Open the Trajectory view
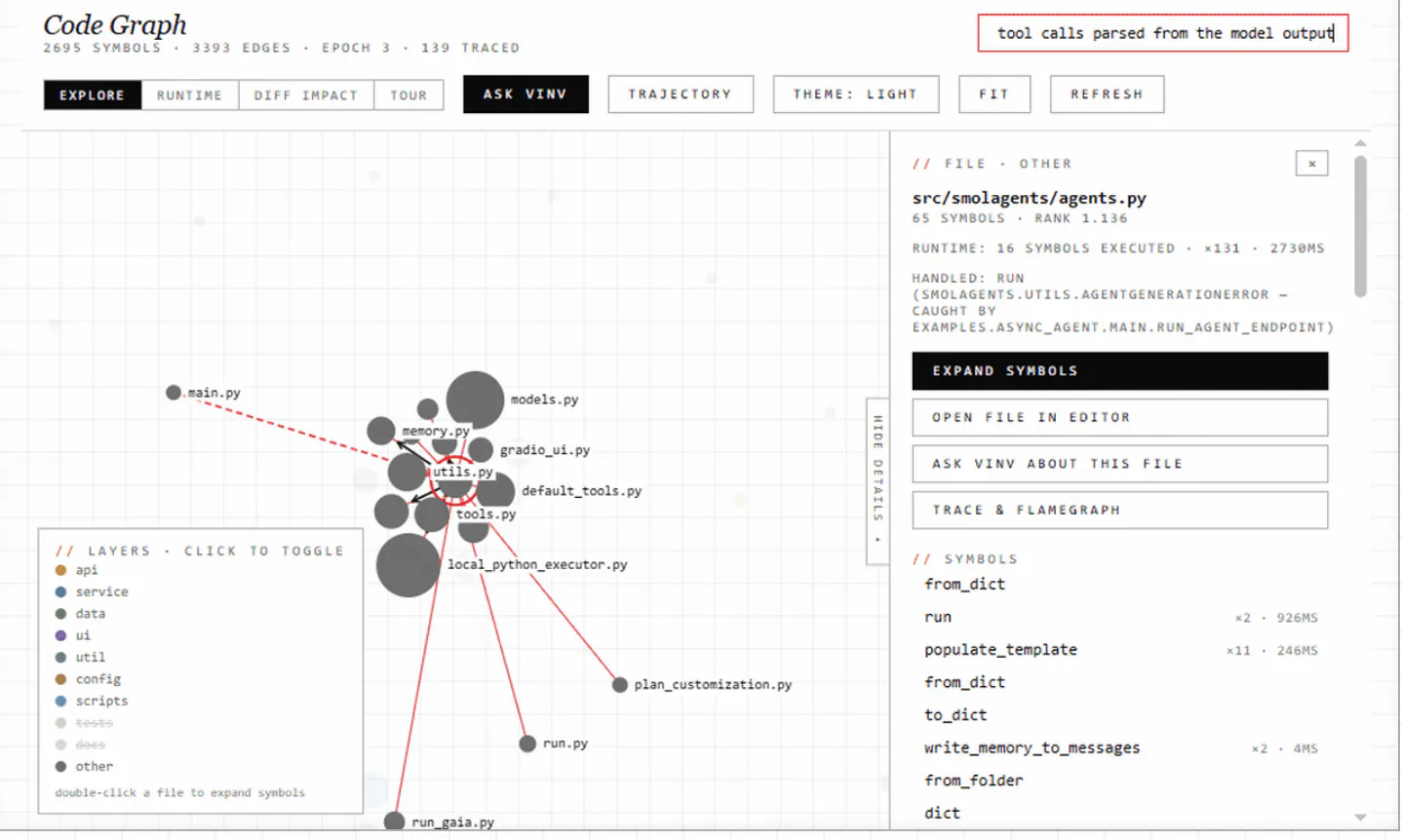This screenshot has height=840, width=1402. pyautogui.click(x=681, y=95)
